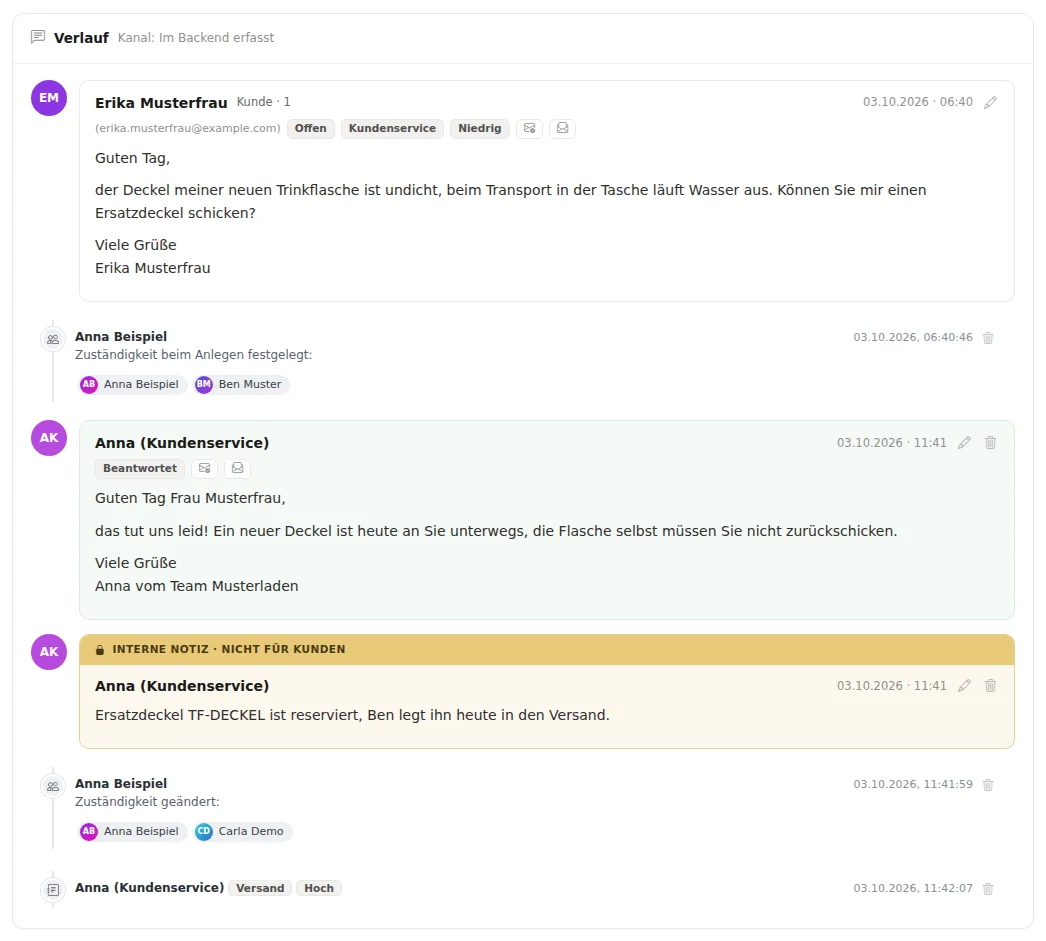The height and width of the screenshot is (941, 1046).
Task: Click the mail-send icon in Erika's message
Action: [530, 128]
